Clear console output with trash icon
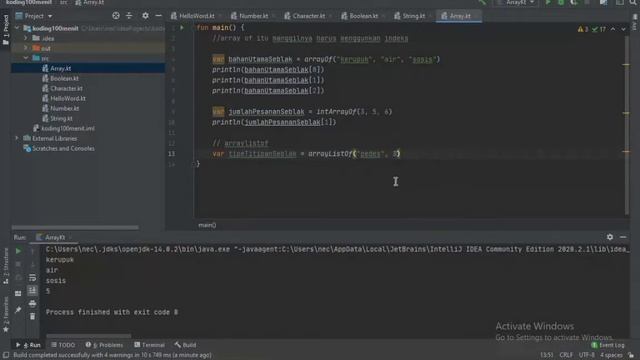Viewport: 640px width, 360px height. pos(32,316)
